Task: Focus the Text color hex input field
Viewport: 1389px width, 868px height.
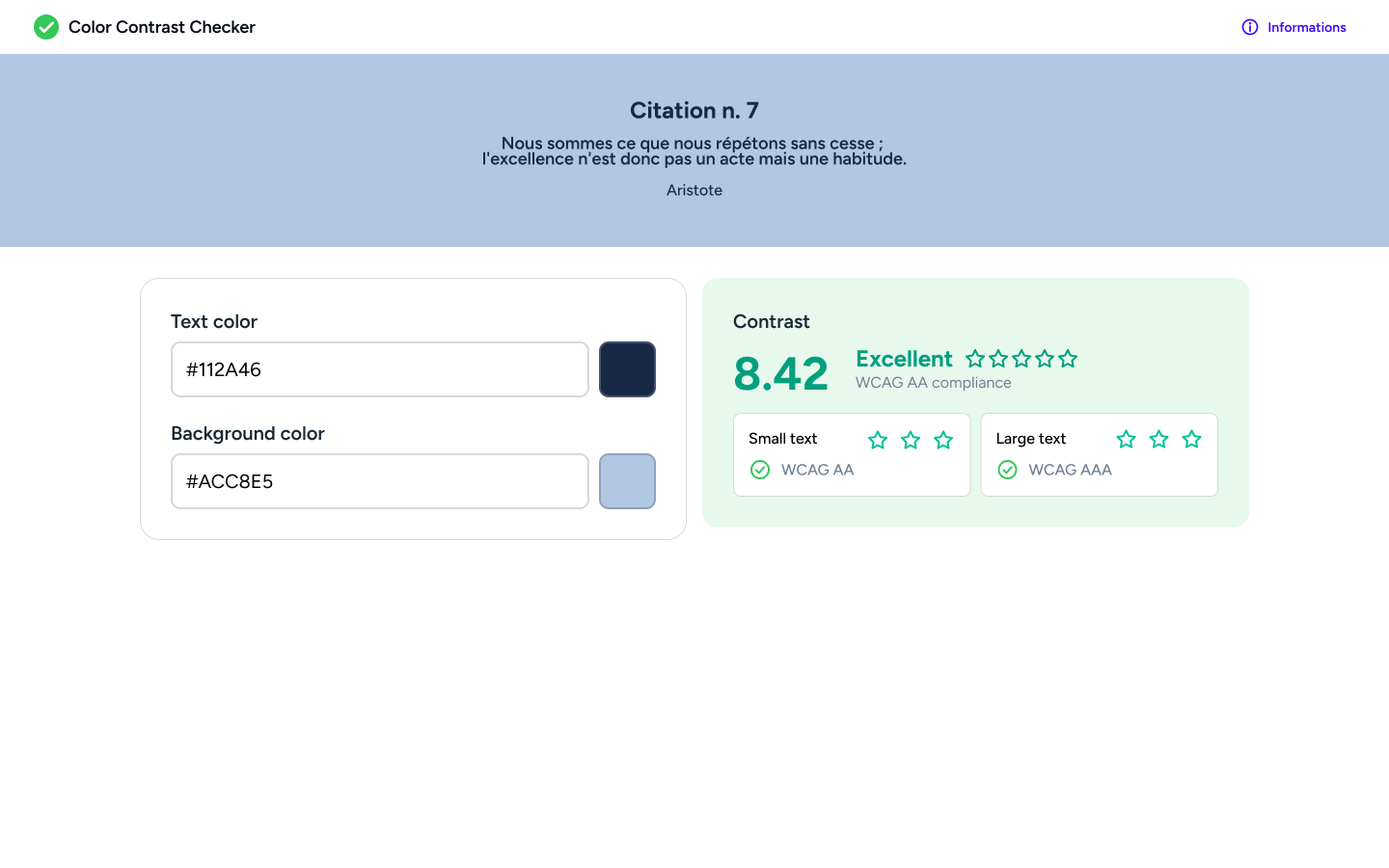Action: 380,369
